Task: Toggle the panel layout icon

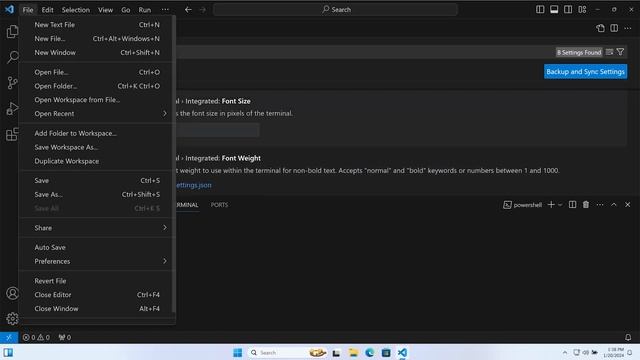Action: point(554,9)
